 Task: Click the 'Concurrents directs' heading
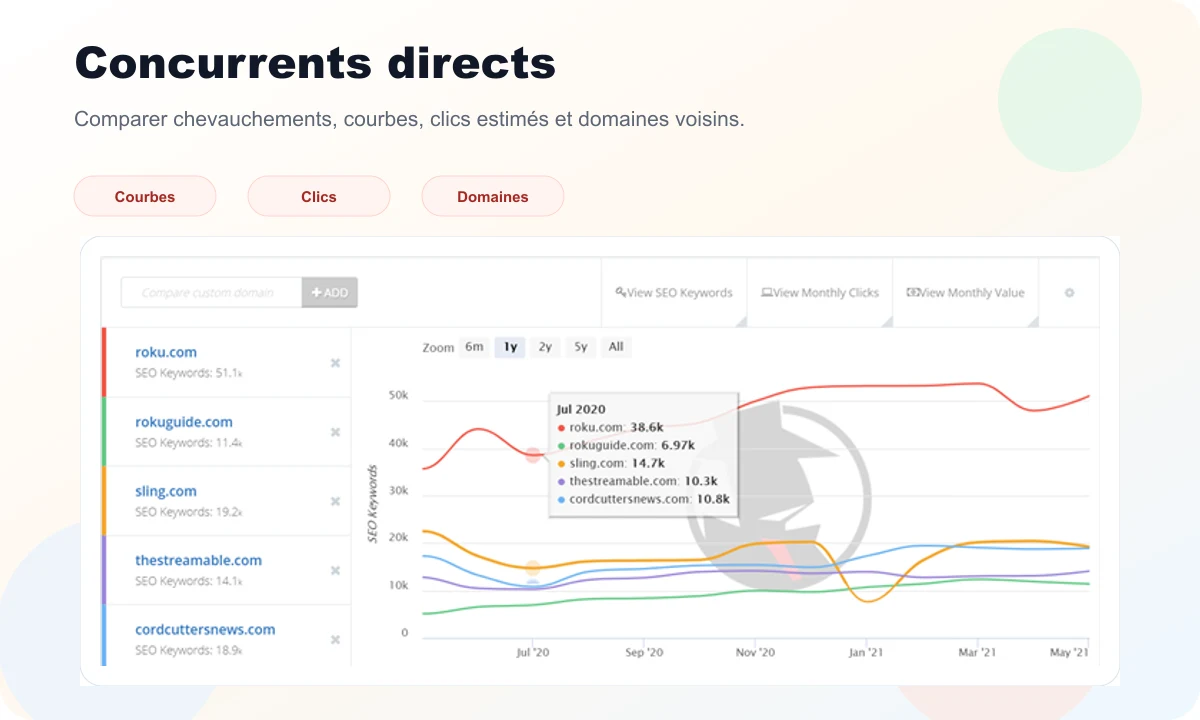point(316,63)
